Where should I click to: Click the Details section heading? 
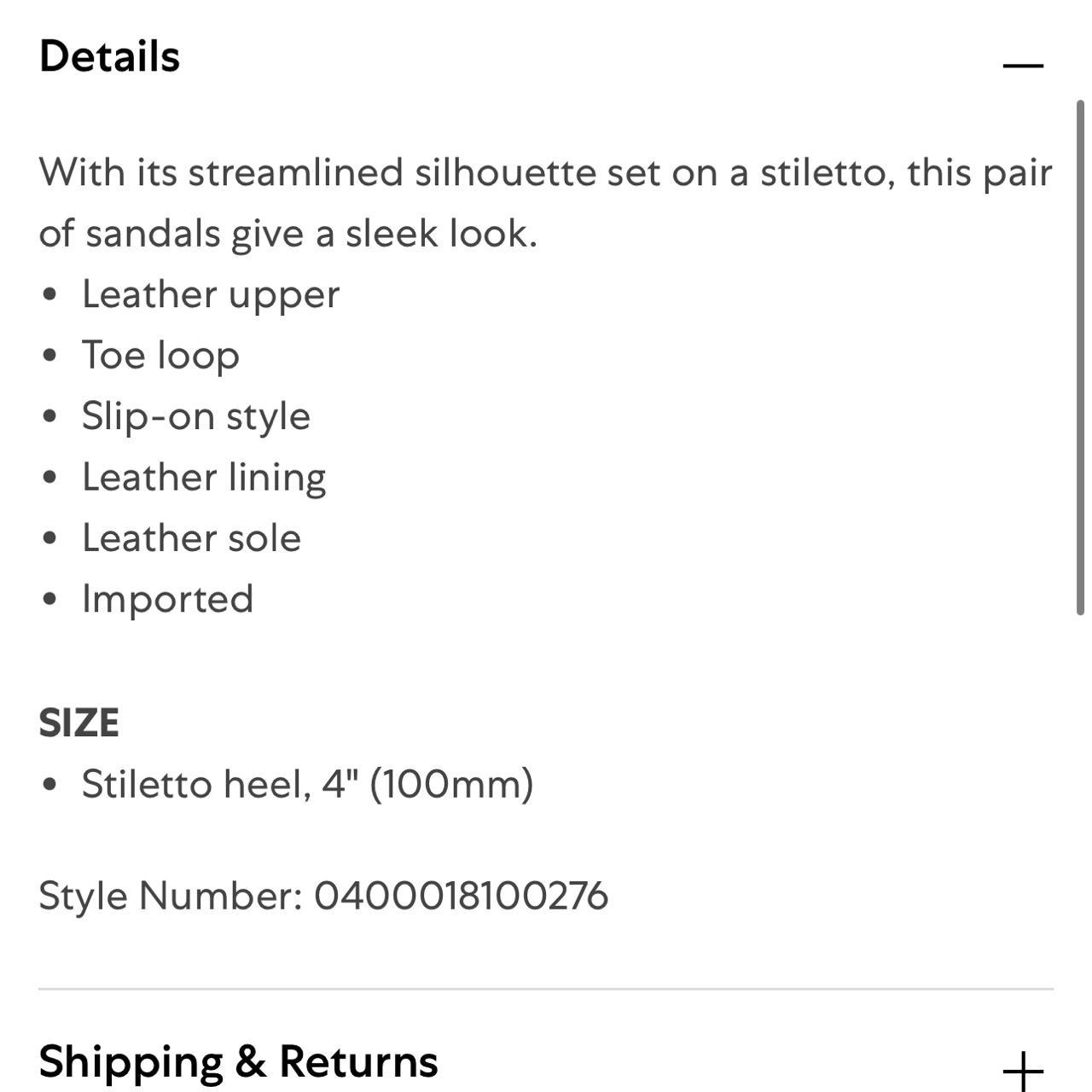pyautogui.click(x=110, y=57)
